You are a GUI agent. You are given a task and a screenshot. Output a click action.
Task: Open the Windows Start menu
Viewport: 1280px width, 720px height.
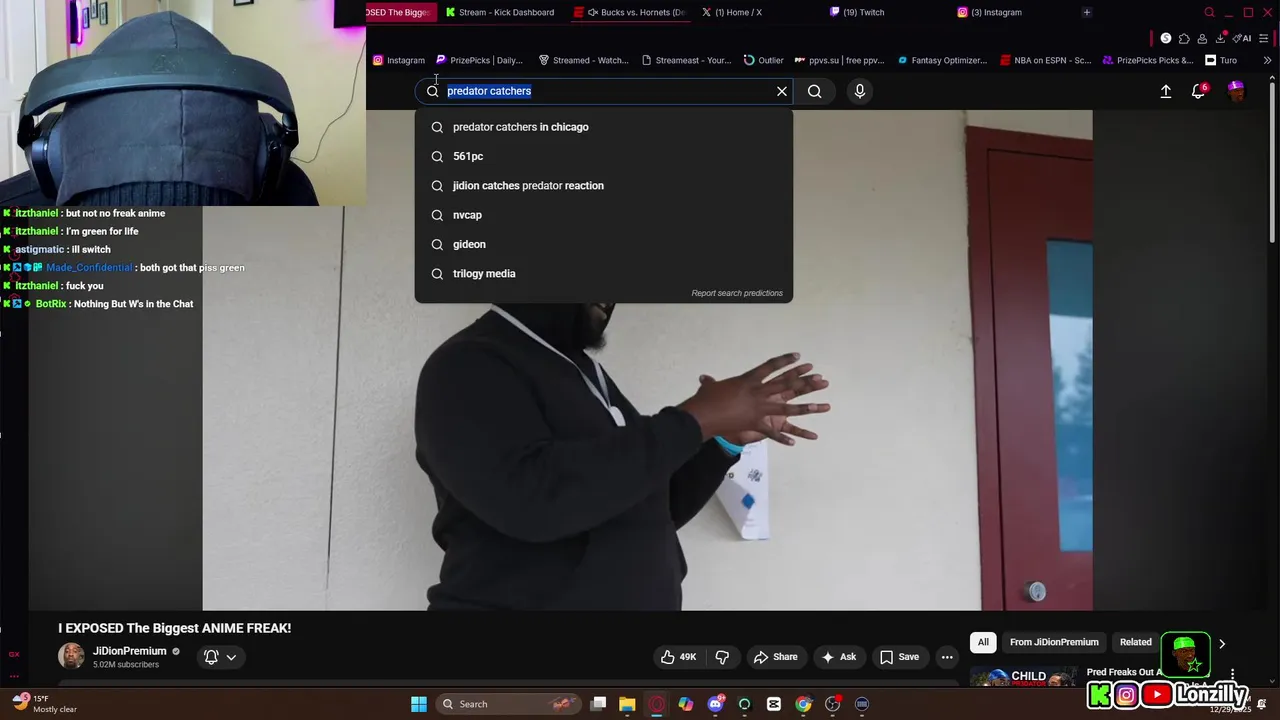tap(419, 704)
